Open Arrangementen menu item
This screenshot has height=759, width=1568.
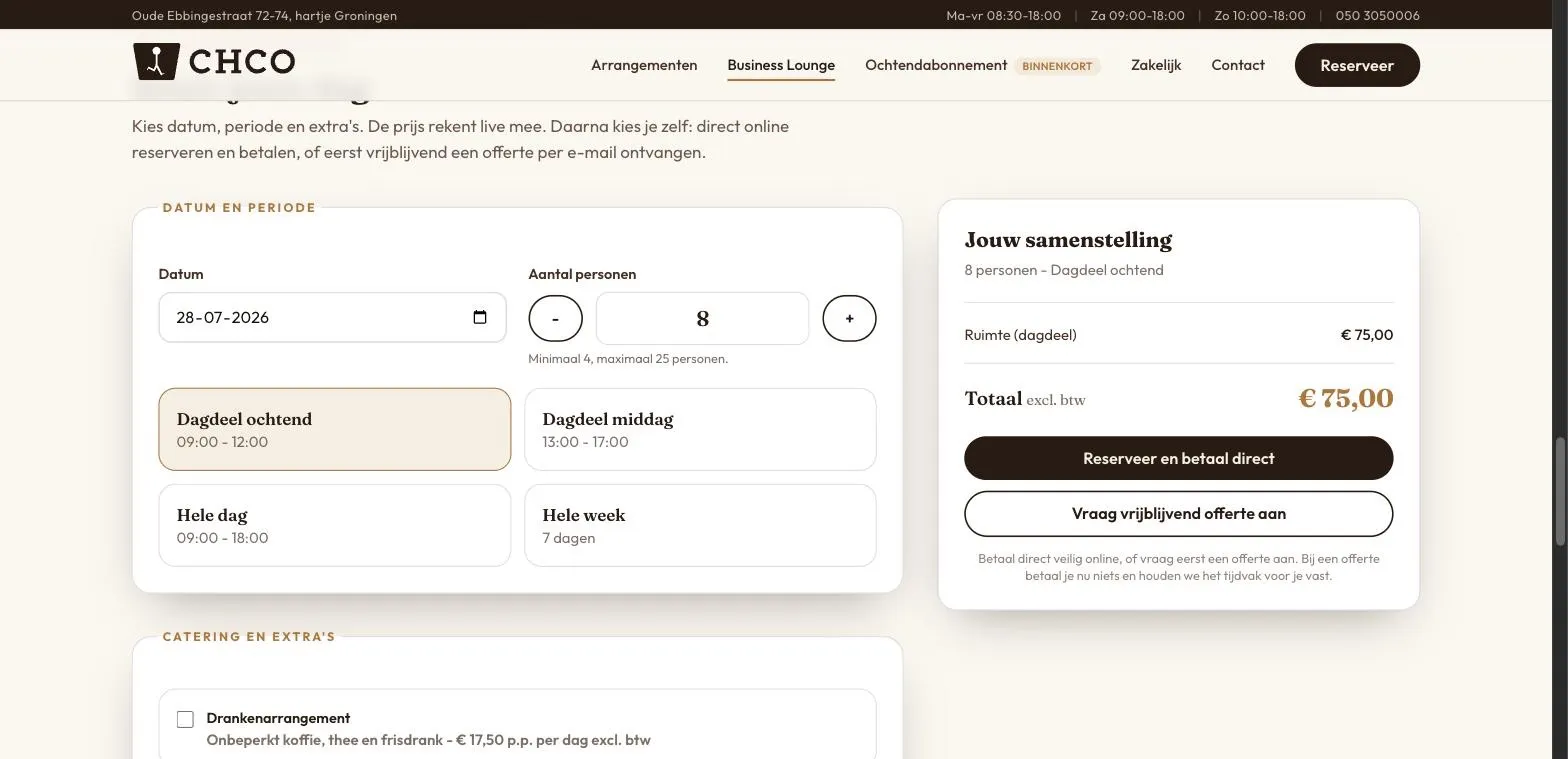point(644,65)
